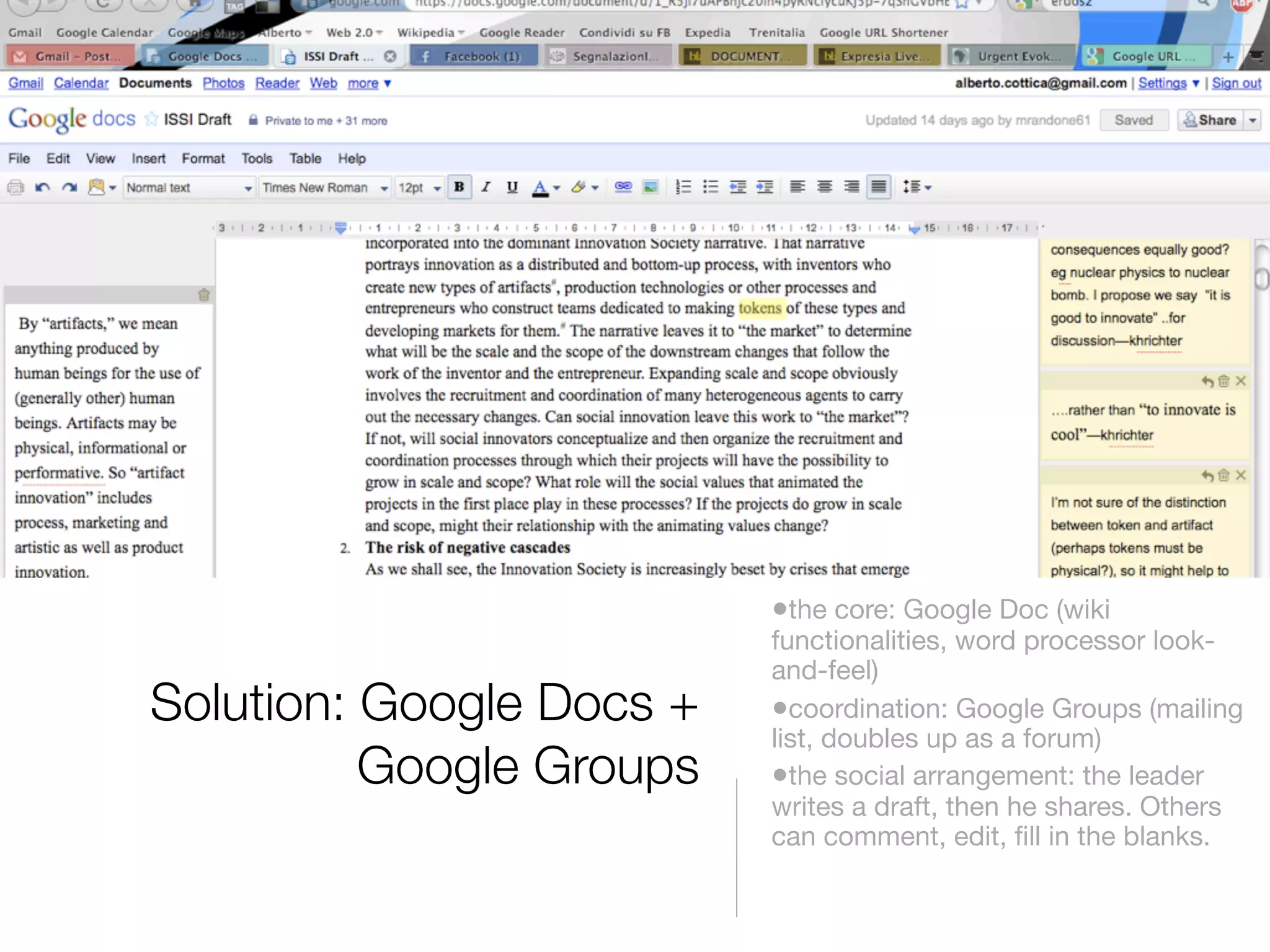Click the Sign out link
Image resolution: width=1270 pixels, height=952 pixels.
click(1237, 83)
